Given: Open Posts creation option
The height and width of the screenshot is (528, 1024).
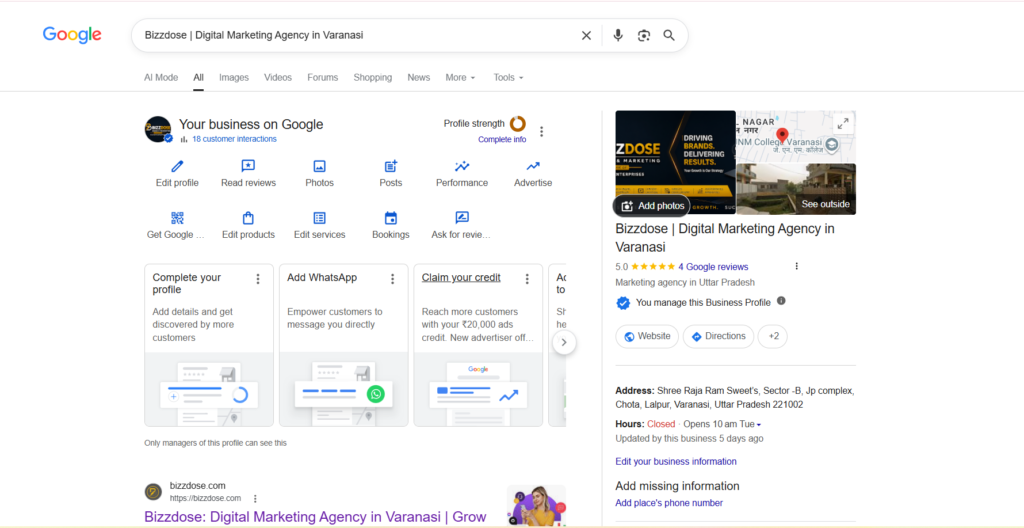Looking at the screenshot, I should (391, 174).
